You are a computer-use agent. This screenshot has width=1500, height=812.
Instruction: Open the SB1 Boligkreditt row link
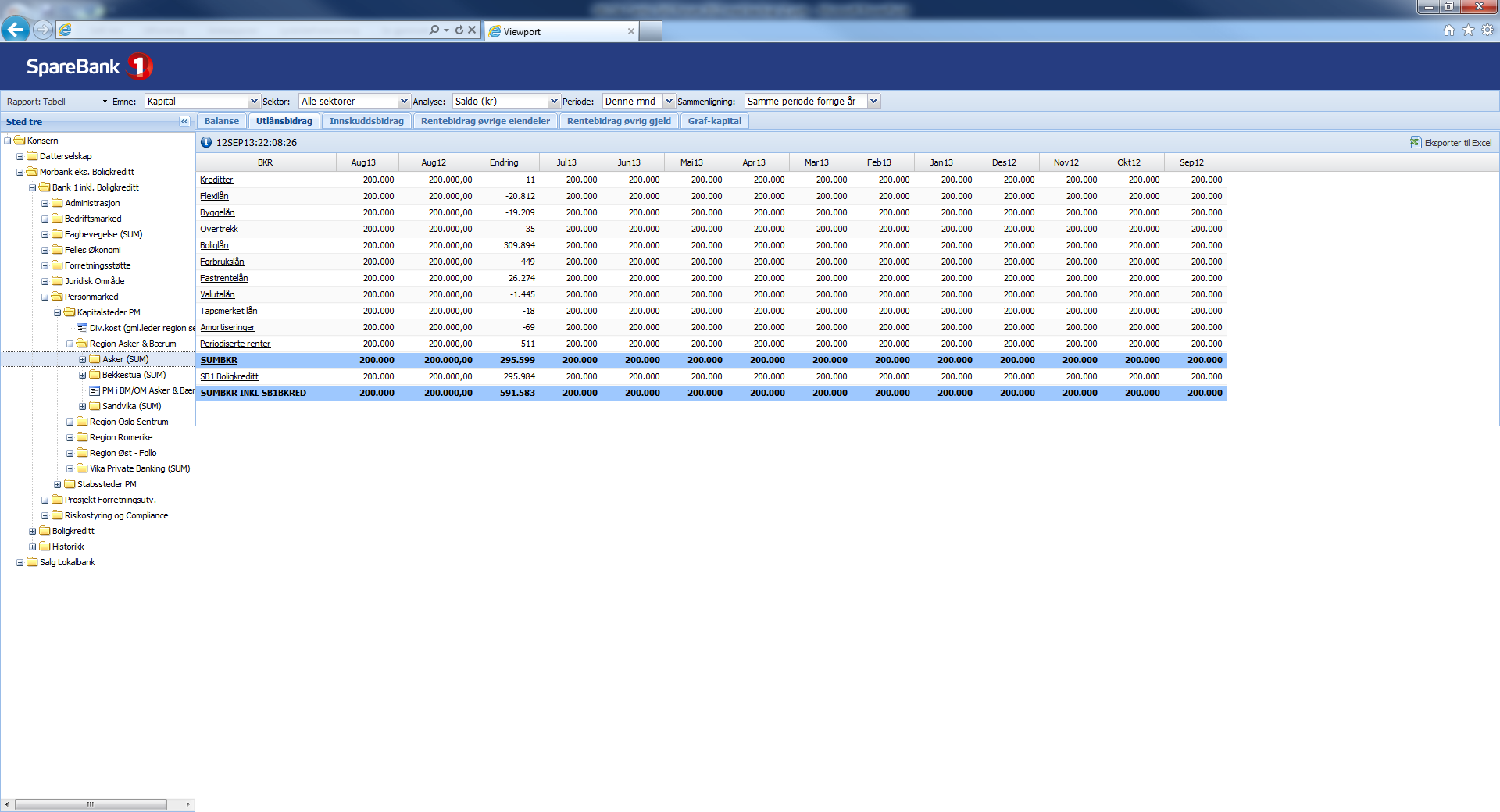229,376
